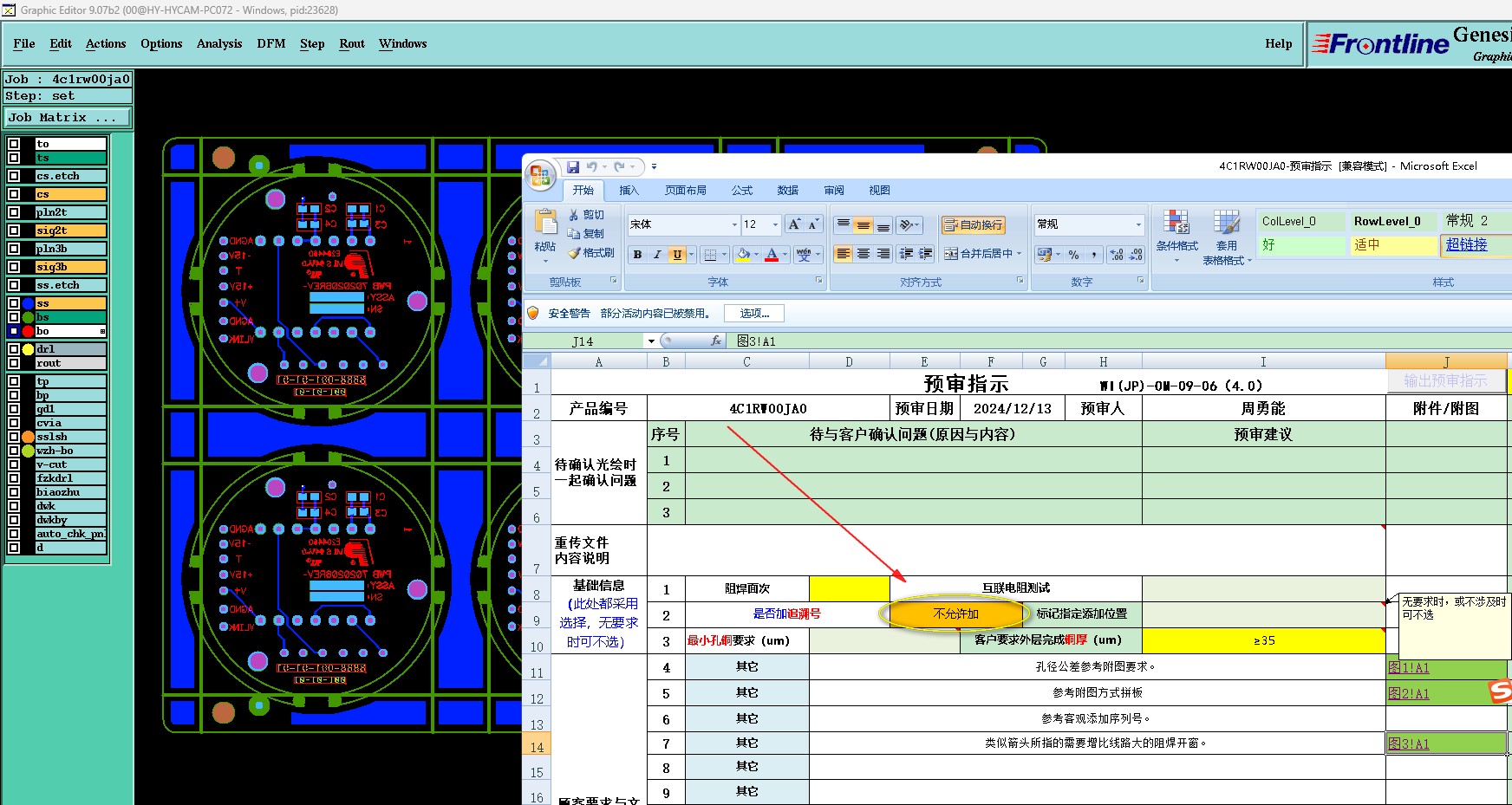Open the Analysis menu in Graphic Editor
The height and width of the screenshot is (805, 1512).
click(x=219, y=44)
